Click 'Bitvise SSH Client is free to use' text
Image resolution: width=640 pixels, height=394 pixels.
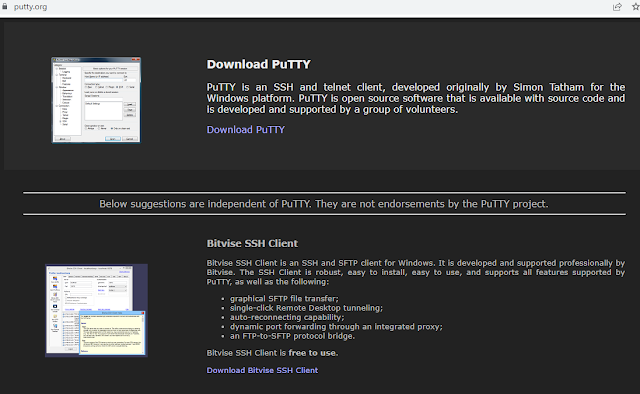[272, 353]
